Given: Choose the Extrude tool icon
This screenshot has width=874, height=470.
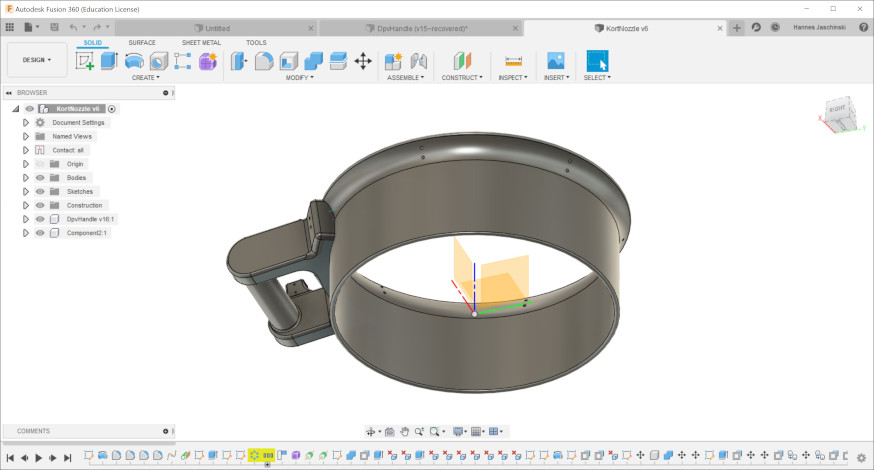Looking at the screenshot, I should (x=109, y=61).
